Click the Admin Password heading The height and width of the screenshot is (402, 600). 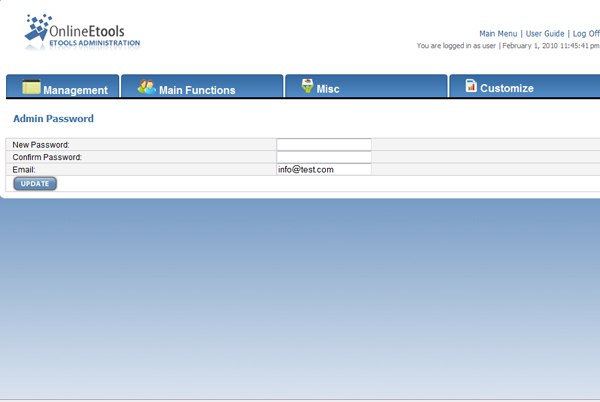[53, 119]
